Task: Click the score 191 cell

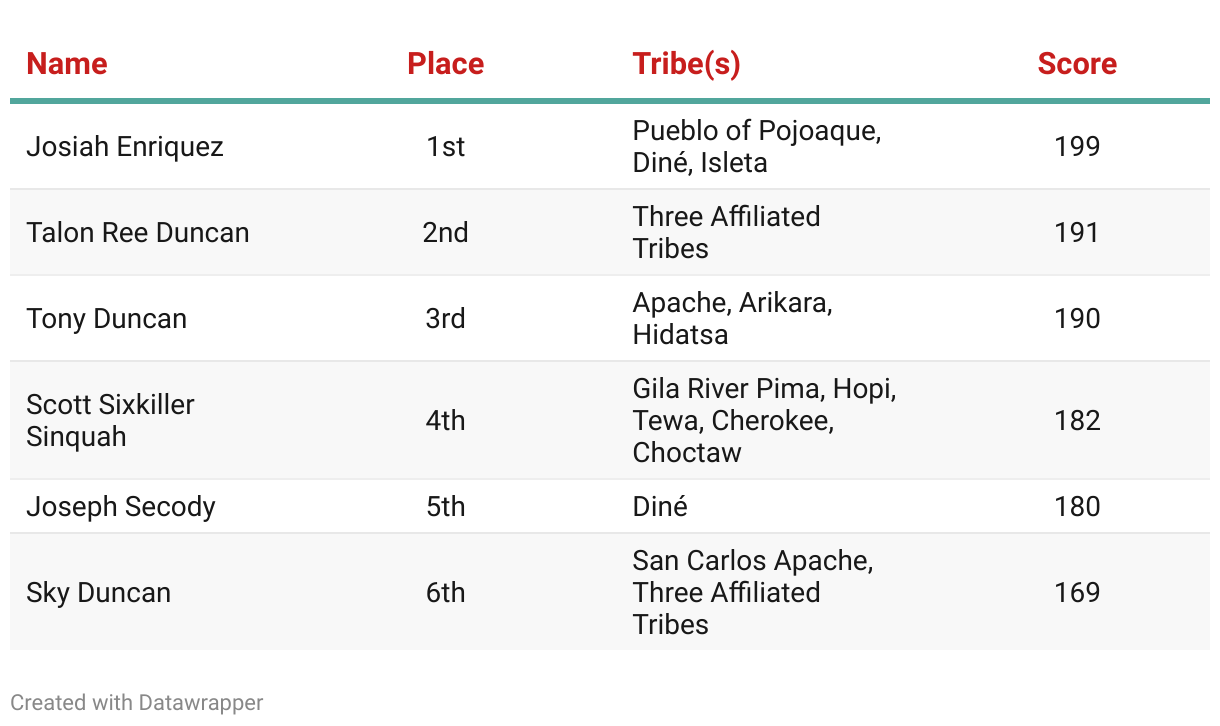Action: tap(1077, 233)
